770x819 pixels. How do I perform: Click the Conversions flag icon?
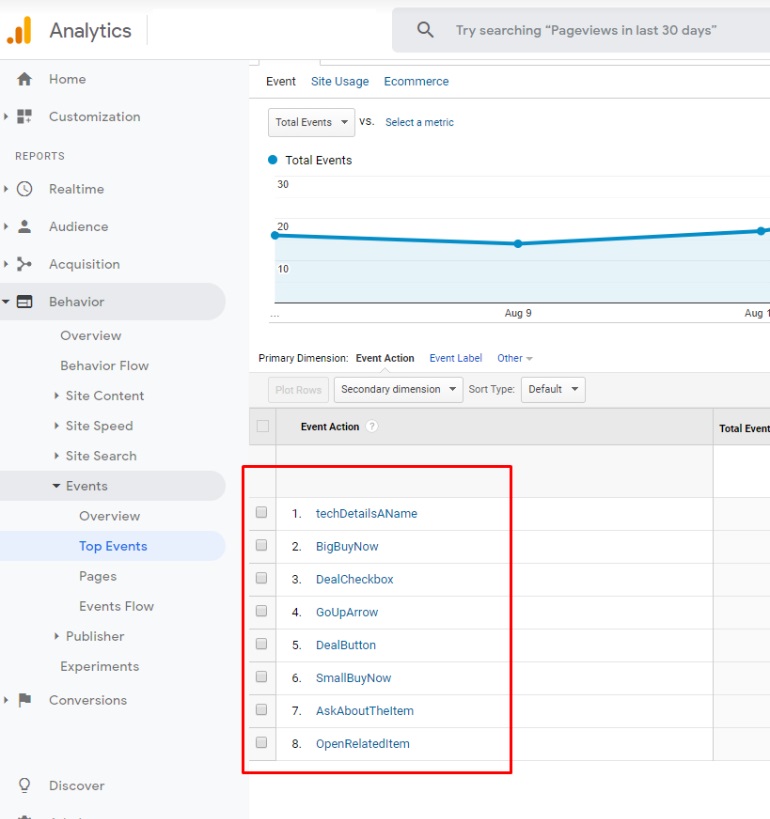[25, 700]
